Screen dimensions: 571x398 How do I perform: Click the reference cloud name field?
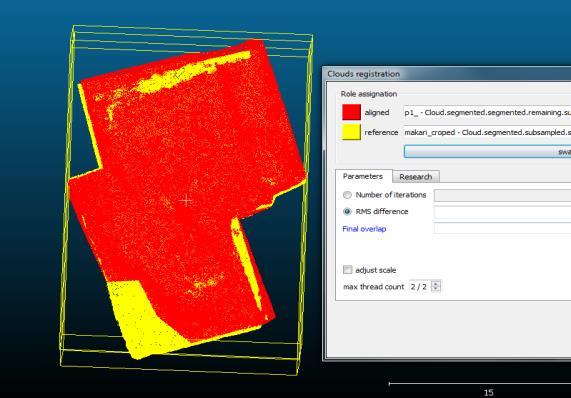pyautogui.click(x=487, y=132)
